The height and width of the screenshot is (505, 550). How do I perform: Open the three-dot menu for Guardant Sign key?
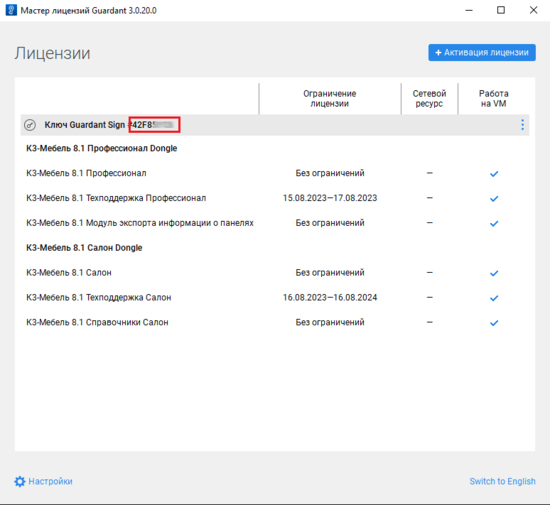coord(522,125)
